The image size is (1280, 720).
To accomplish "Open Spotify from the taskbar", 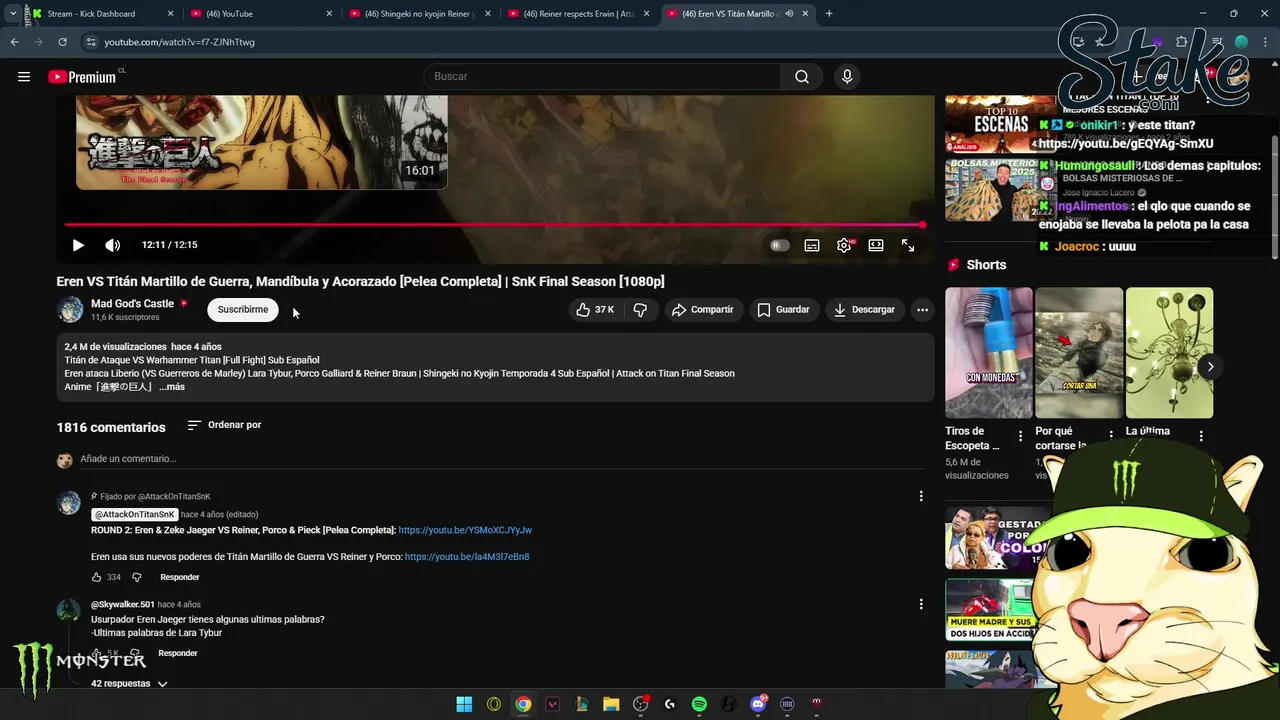I will coord(699,704).
